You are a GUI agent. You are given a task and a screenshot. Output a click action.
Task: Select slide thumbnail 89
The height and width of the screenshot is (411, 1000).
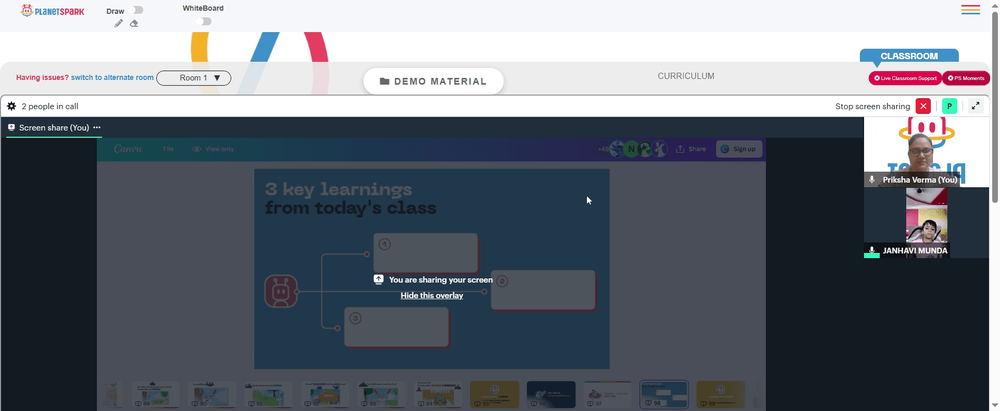(x=156, y=395)
